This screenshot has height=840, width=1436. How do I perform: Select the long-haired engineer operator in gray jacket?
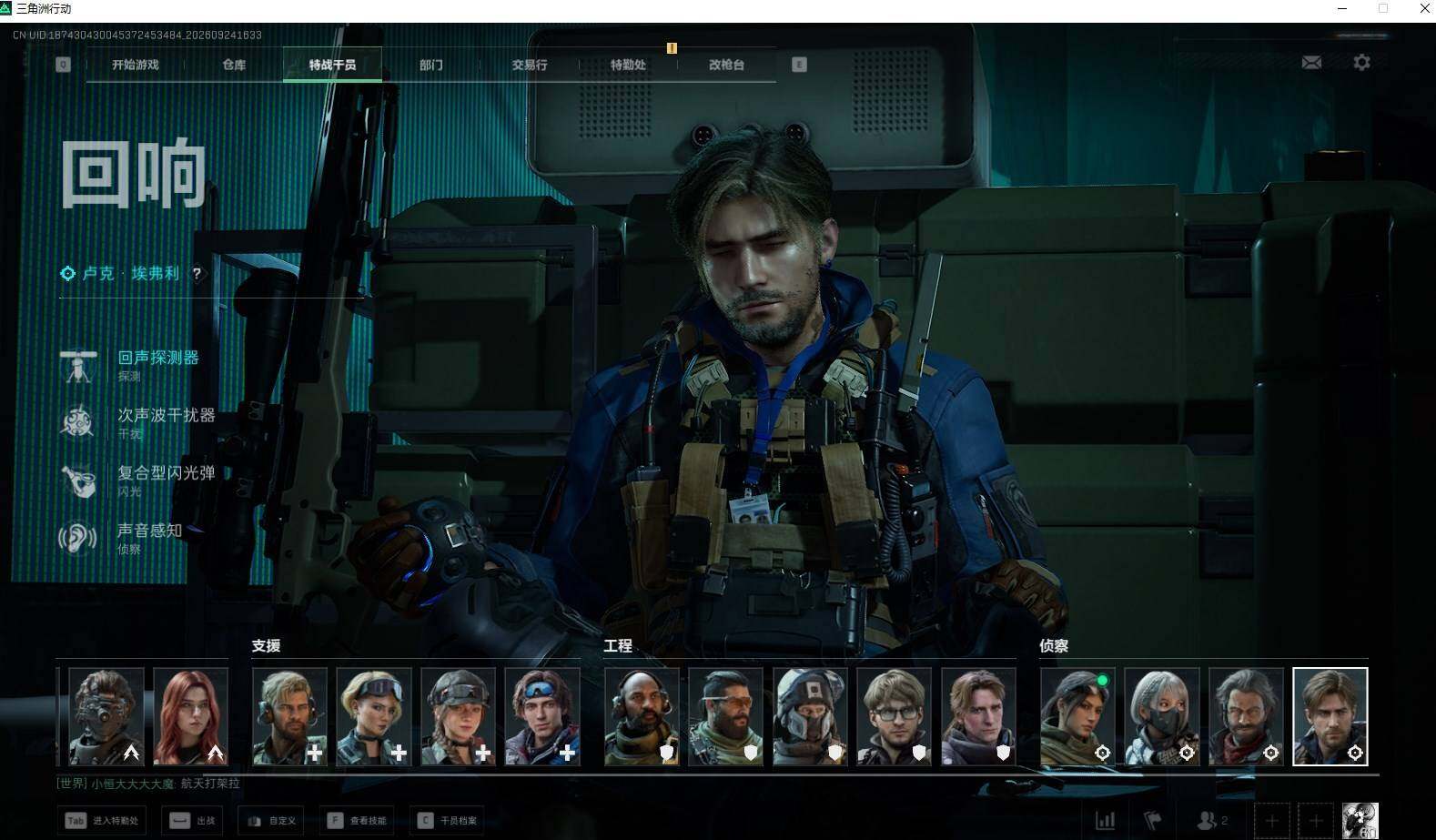pyautogui.click(x=978, y=716)
